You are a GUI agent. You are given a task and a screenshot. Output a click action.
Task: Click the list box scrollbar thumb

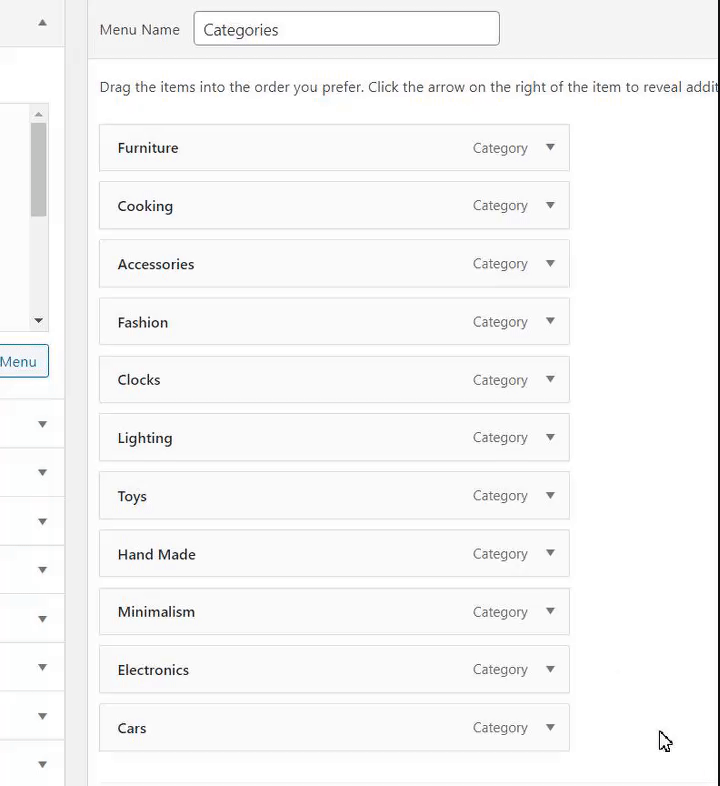39,170
